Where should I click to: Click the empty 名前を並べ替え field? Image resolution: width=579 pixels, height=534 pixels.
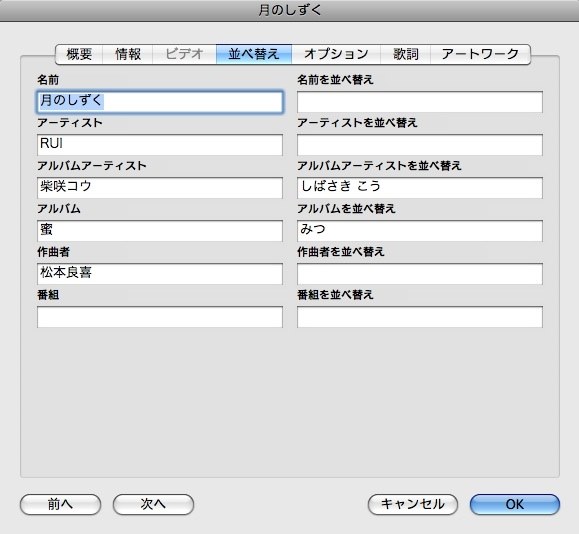click(420, 102)
